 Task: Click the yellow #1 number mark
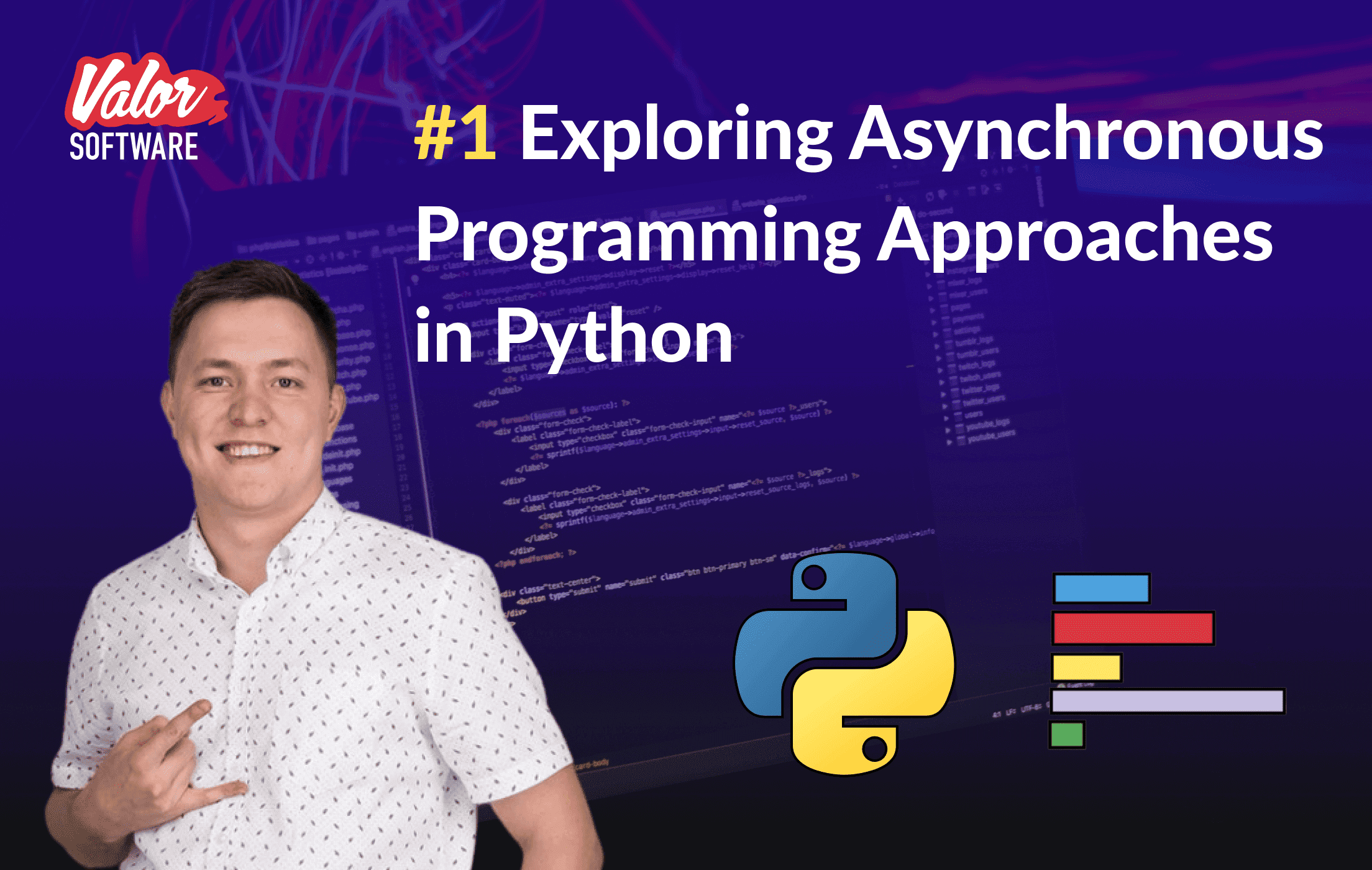(x=455, y=134)
